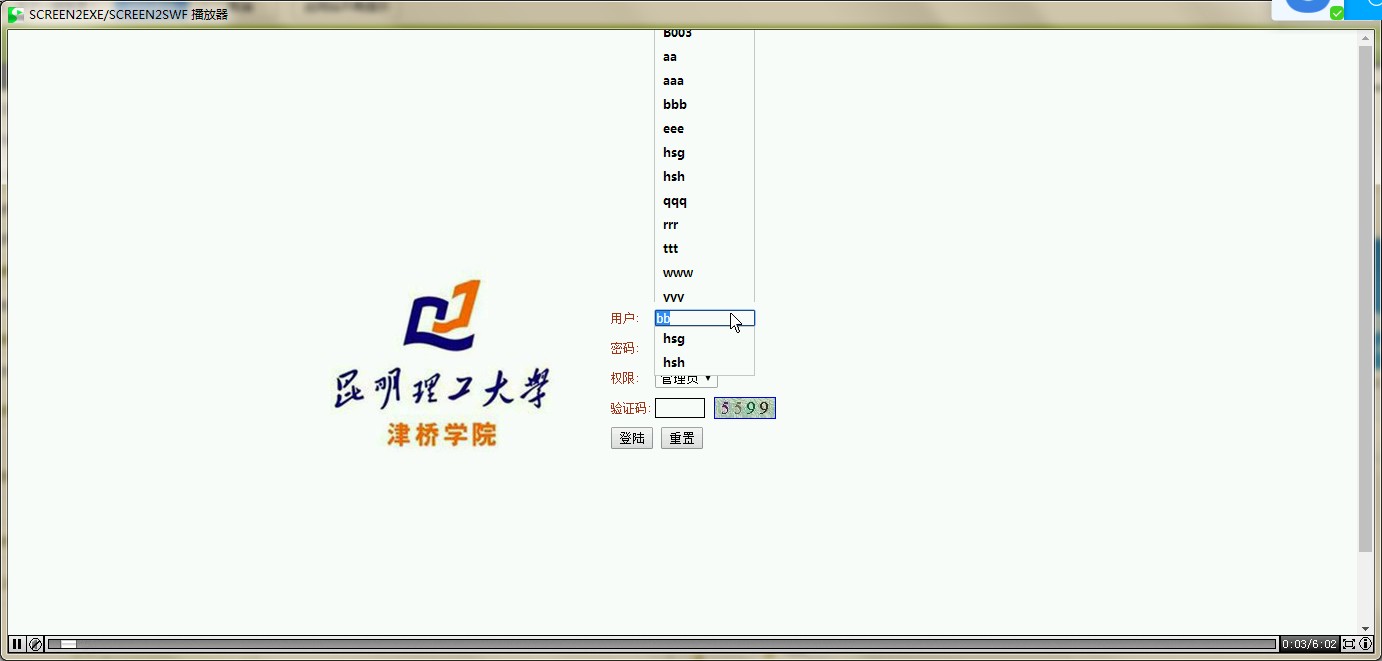Seek along the playback progress bar
Viewport: 1382px width, 661px height.
point(662,644)
